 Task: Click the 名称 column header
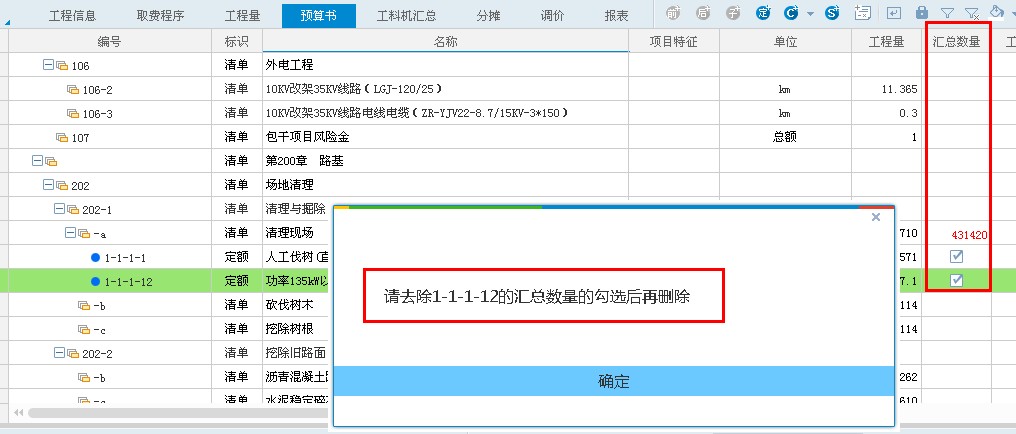click(446, 41)
